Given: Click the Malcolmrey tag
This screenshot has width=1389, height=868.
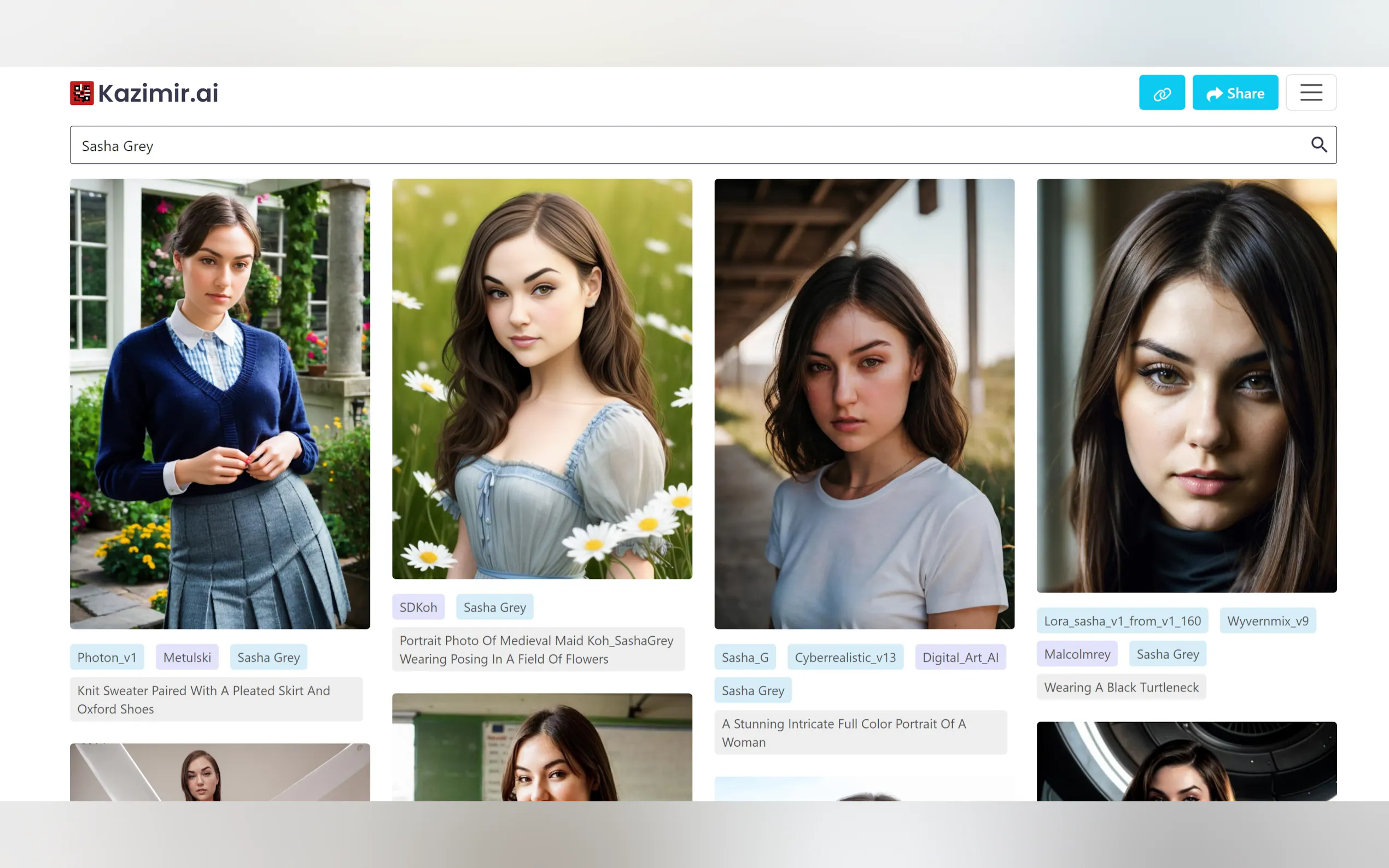Looking at the screenshot, I should pyautogui.click(x=1077, y=654).
